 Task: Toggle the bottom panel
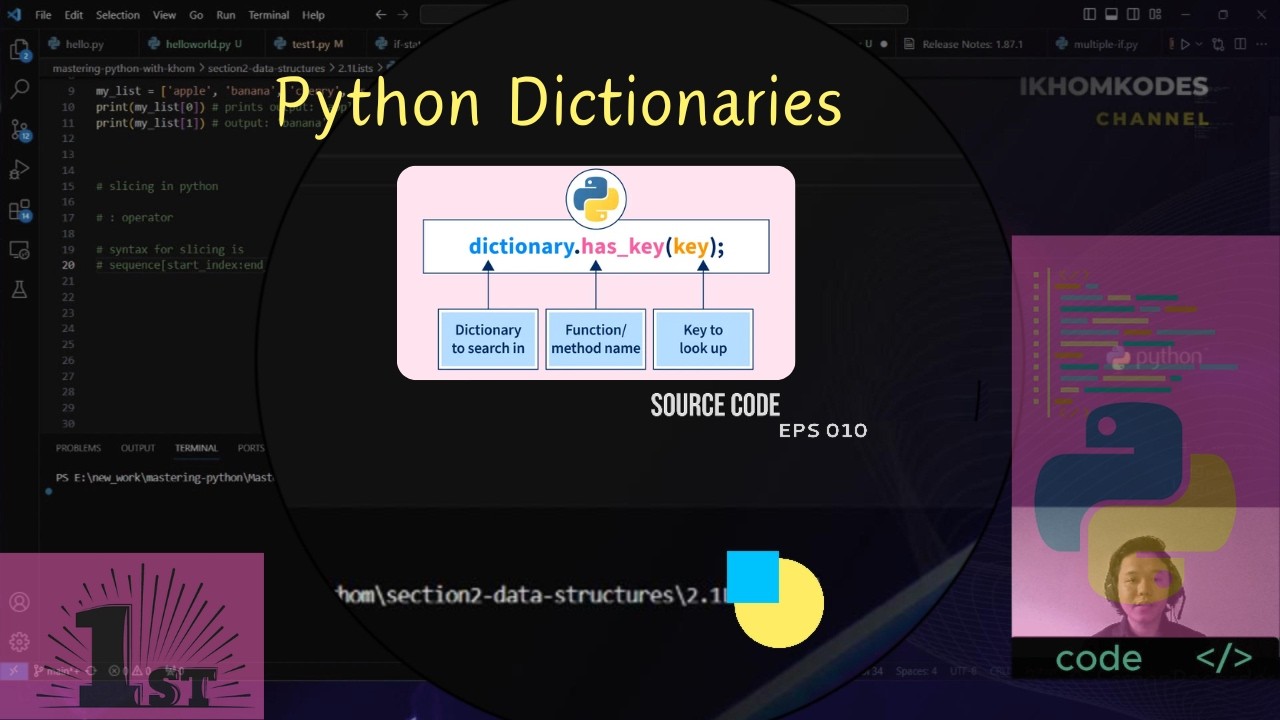tap(1112, 15)
